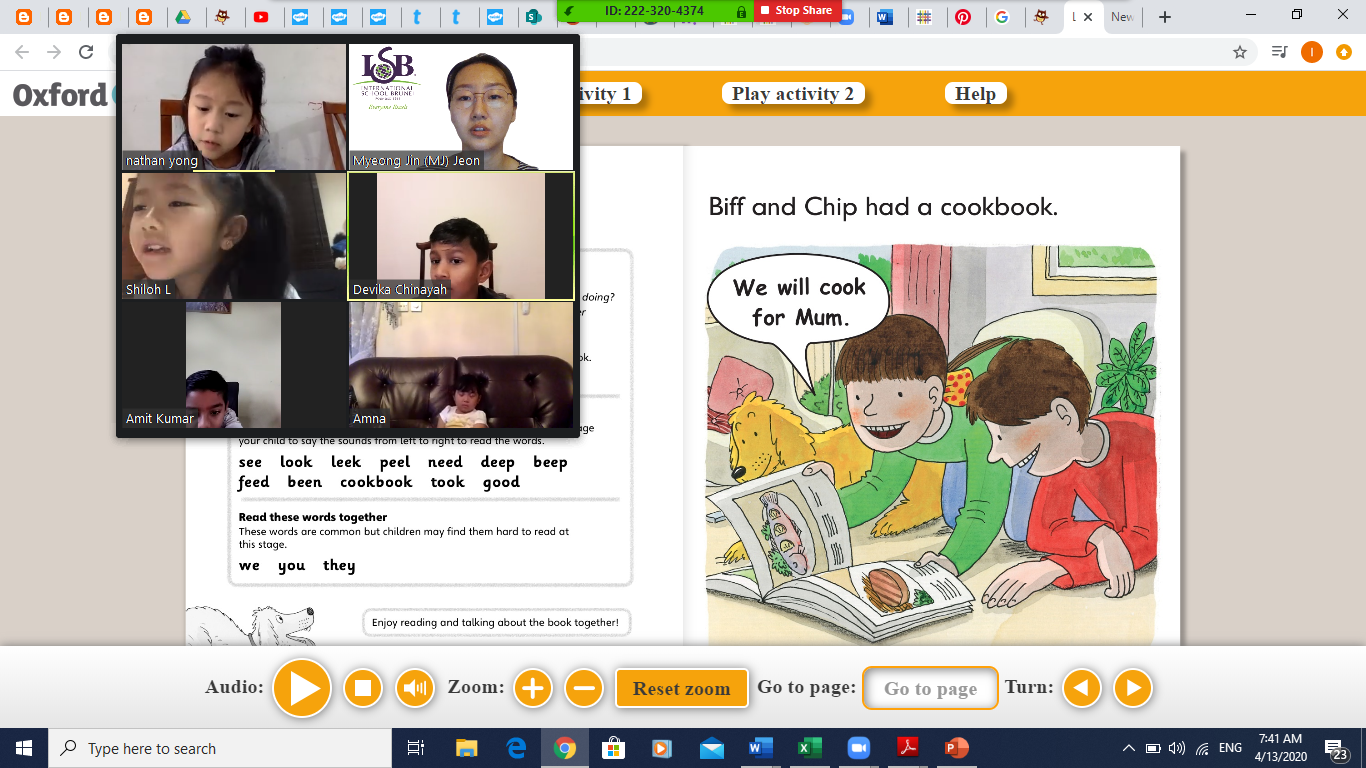This screenshot has height=768, width=1366.
Task: Open Task View on the taskbar
Action: click(x=417, y=748)
